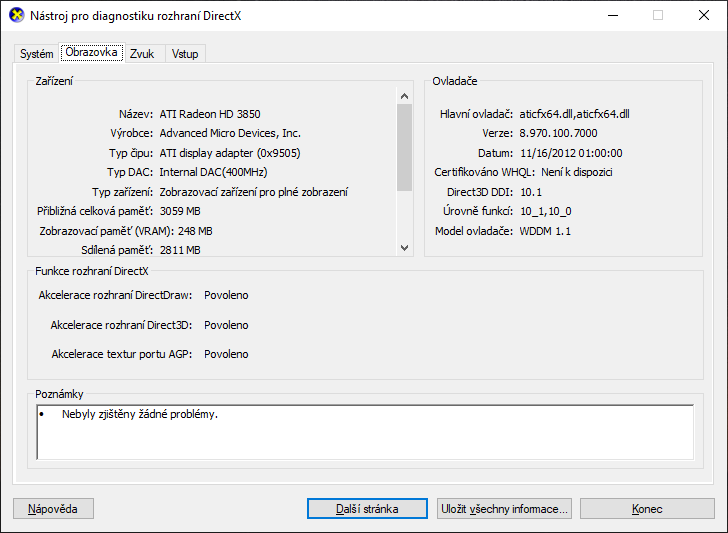This screenshot has width=728, height=533.
Task: Click feature levels 10_1,10_0
Action: coord(546,212)
